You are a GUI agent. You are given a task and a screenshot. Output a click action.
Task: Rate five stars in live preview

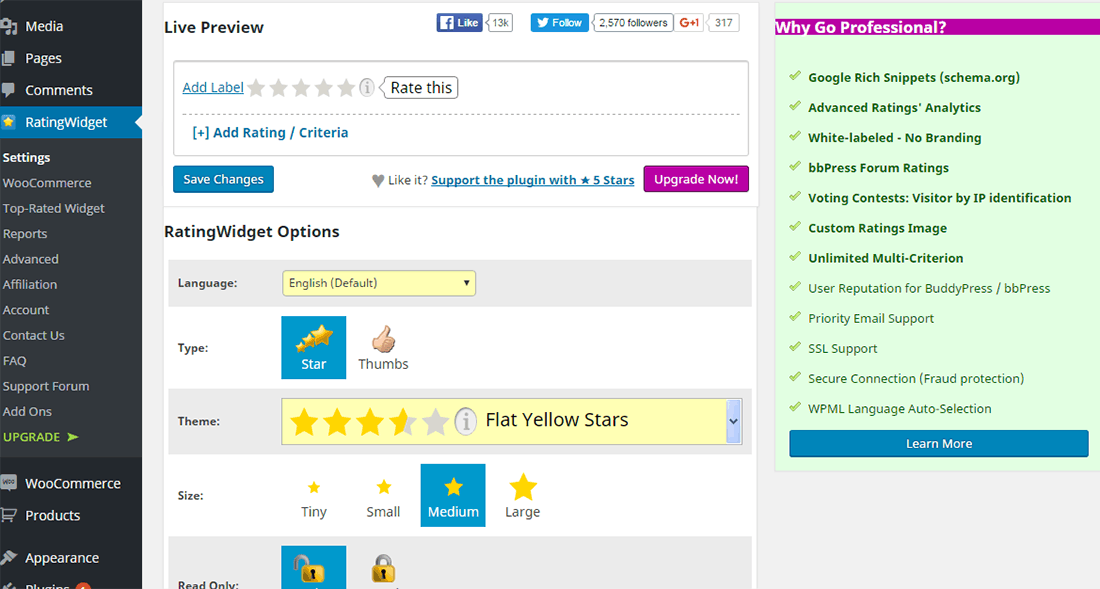346,88
